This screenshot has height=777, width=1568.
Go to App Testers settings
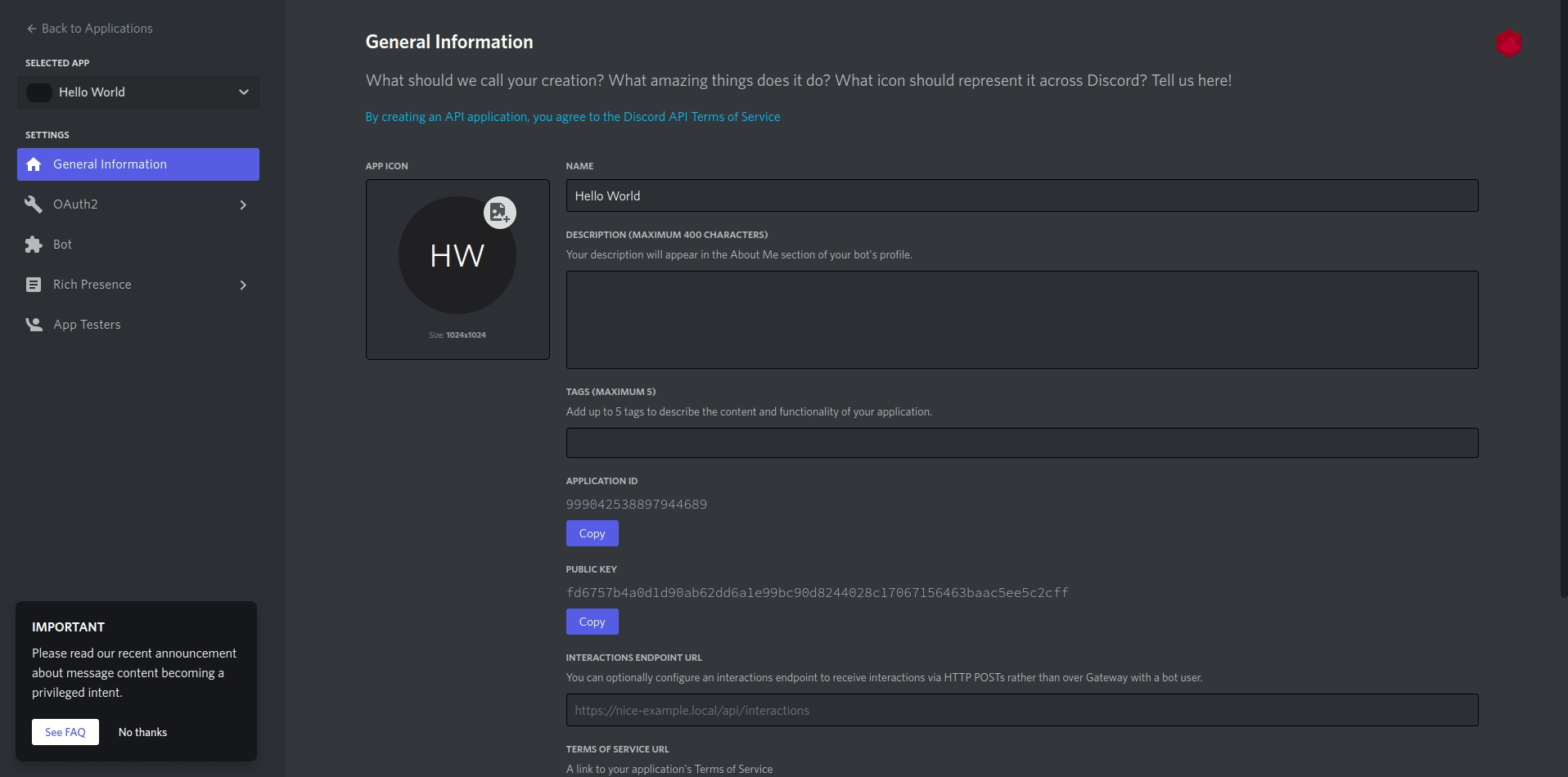coord(87,325)
